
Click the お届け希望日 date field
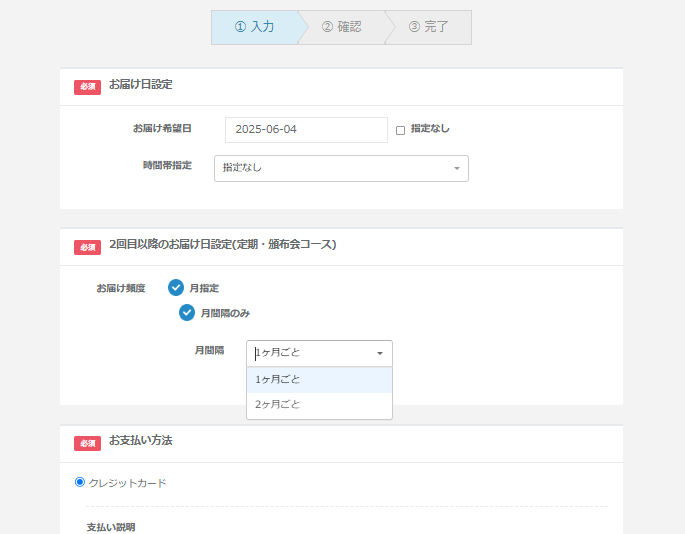click(306, 130)
